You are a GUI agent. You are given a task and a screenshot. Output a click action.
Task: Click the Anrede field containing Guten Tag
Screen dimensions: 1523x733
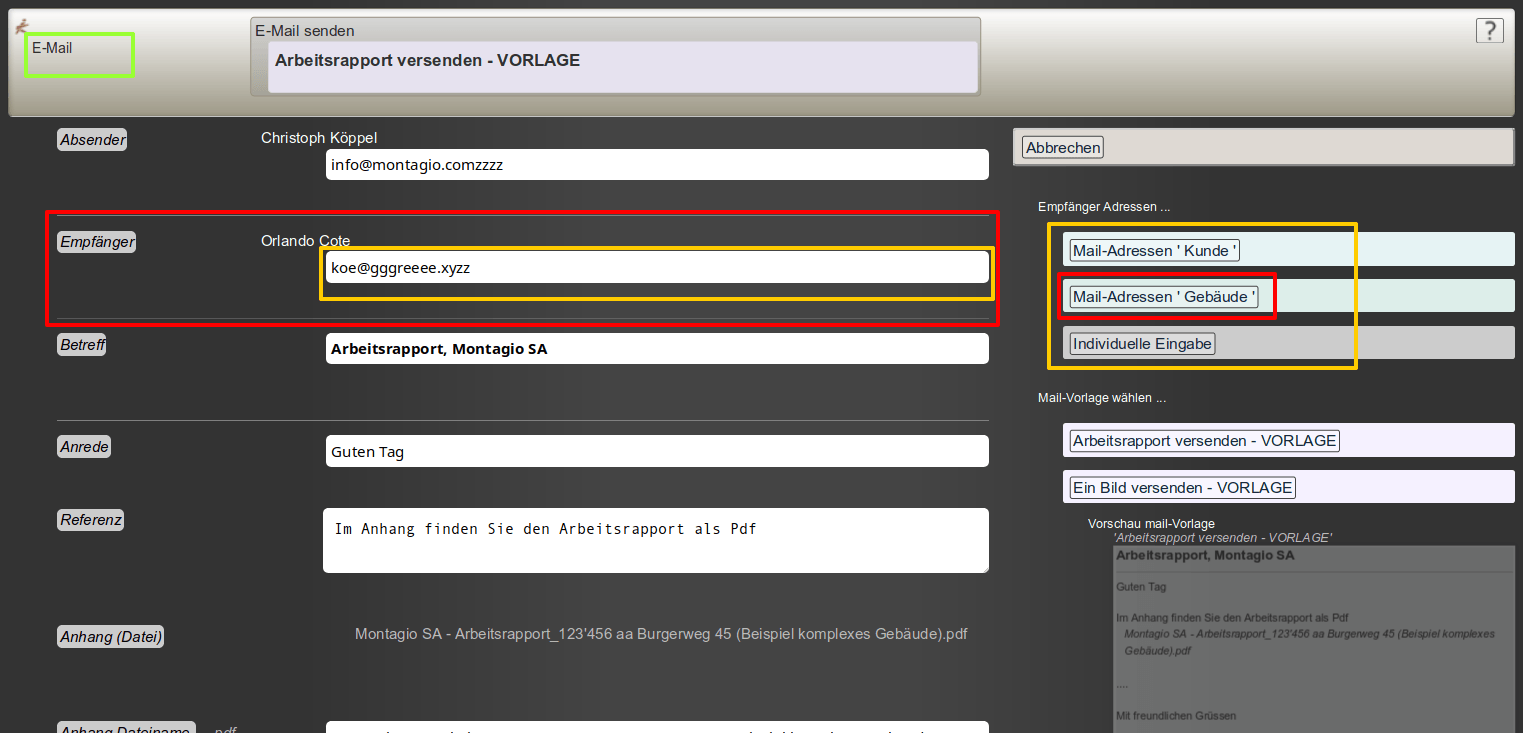pos(656,451)
